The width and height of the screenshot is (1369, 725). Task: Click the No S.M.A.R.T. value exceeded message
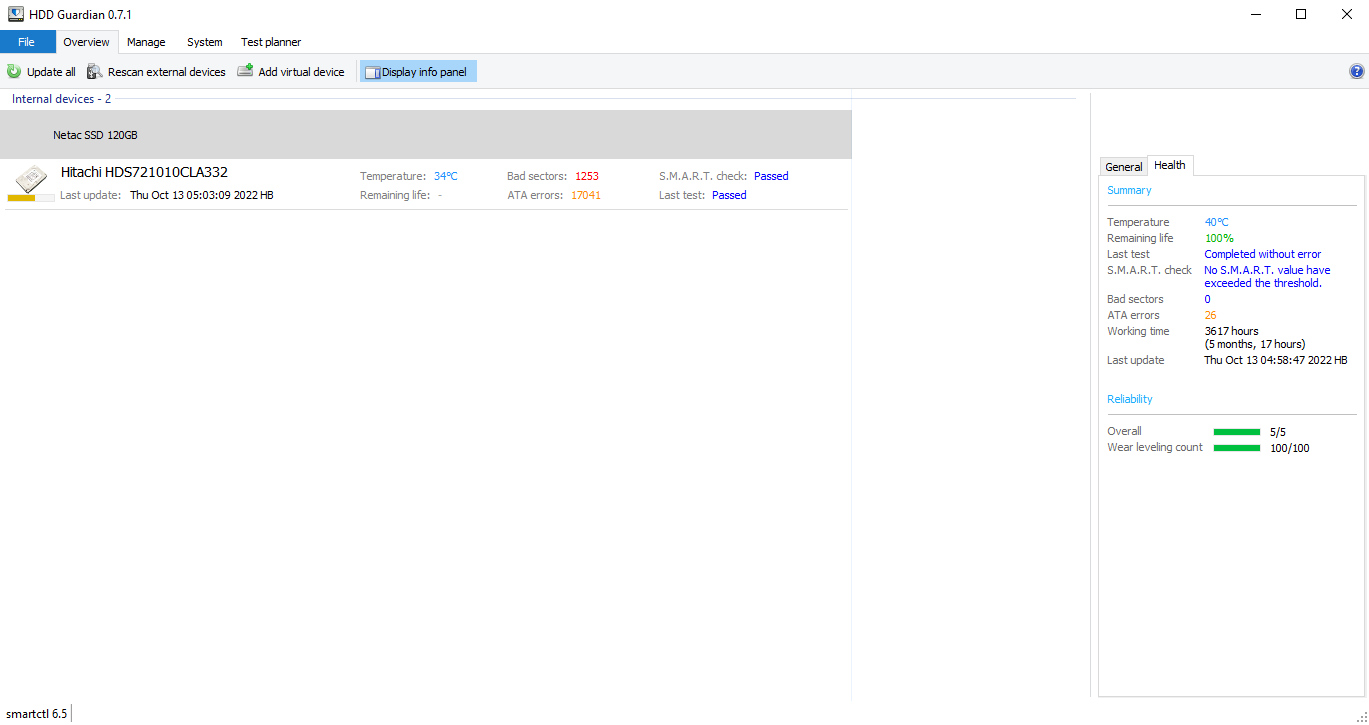click(x=1267, y=276)
